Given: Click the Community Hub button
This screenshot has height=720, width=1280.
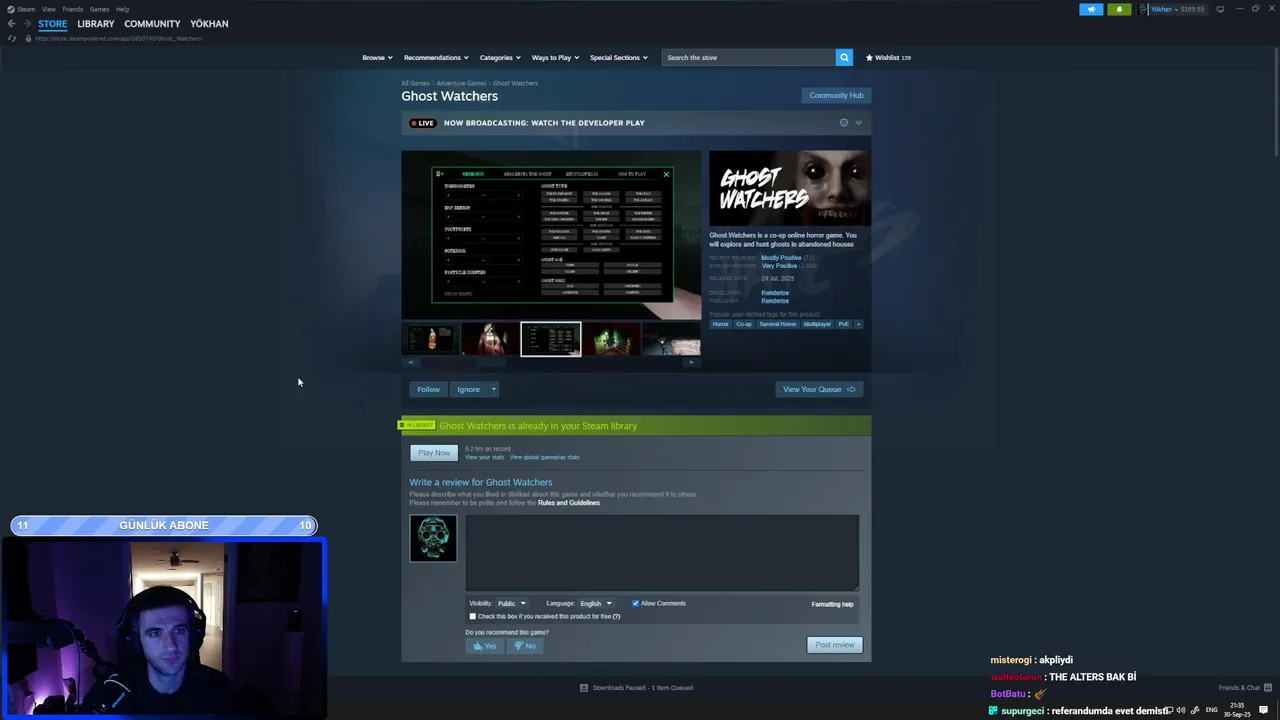Looking at the screenshot, I should coord(836,95).
